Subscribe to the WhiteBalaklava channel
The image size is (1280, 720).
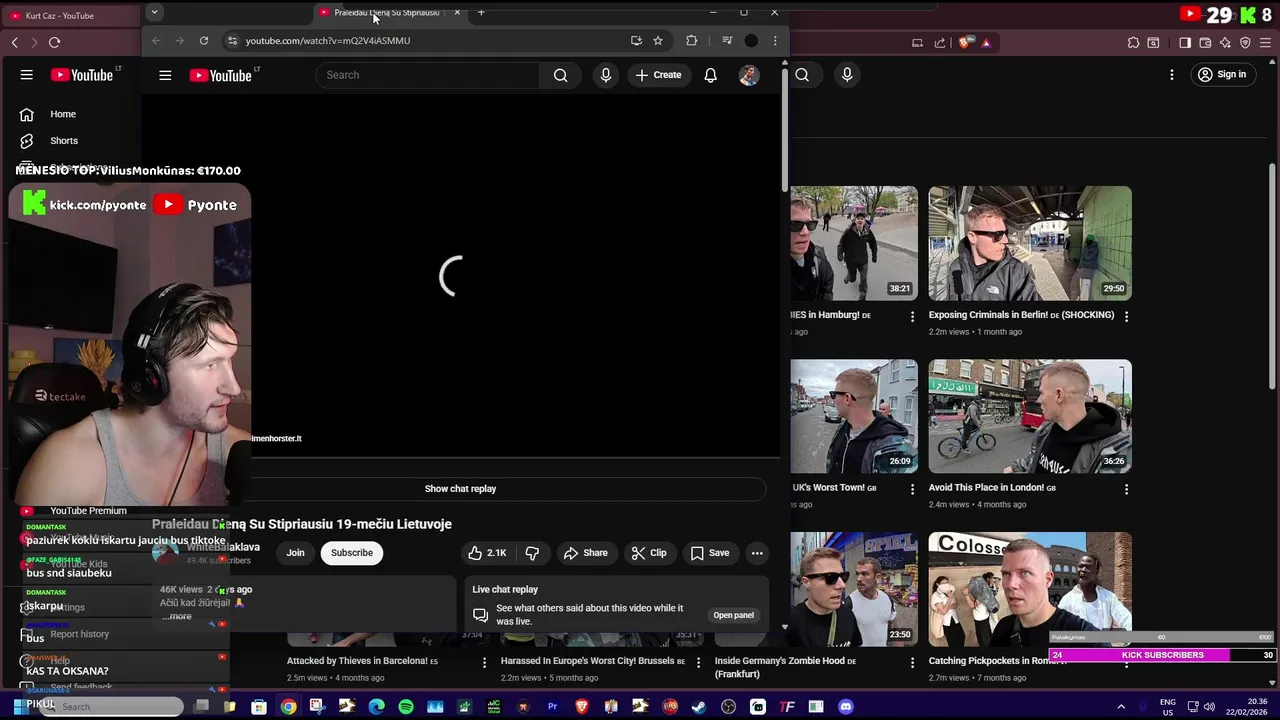(352, 553)
